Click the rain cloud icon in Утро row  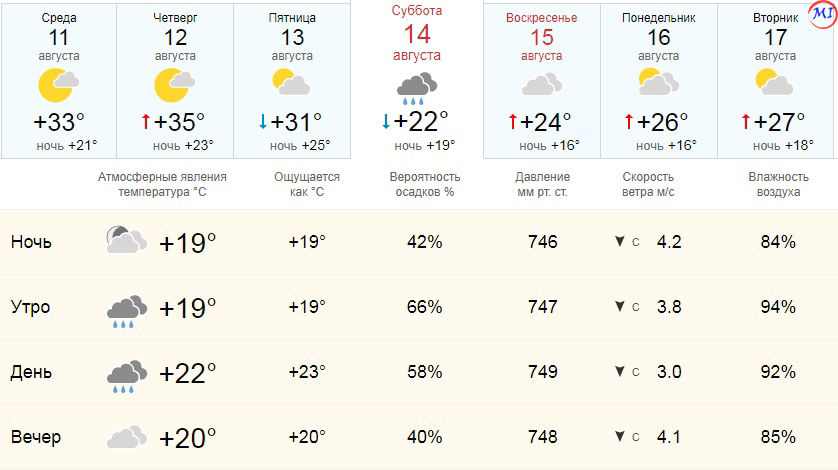point(127,310)
